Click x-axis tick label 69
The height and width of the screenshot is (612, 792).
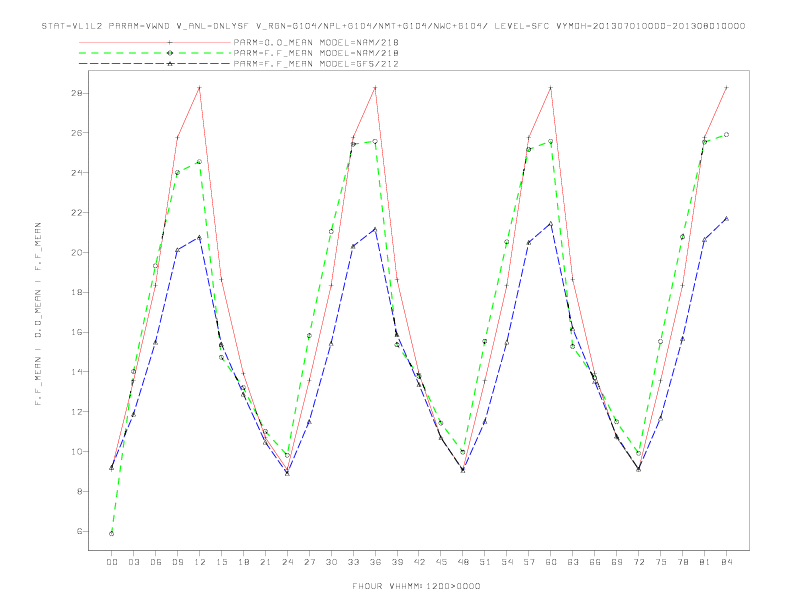(617, 562)
